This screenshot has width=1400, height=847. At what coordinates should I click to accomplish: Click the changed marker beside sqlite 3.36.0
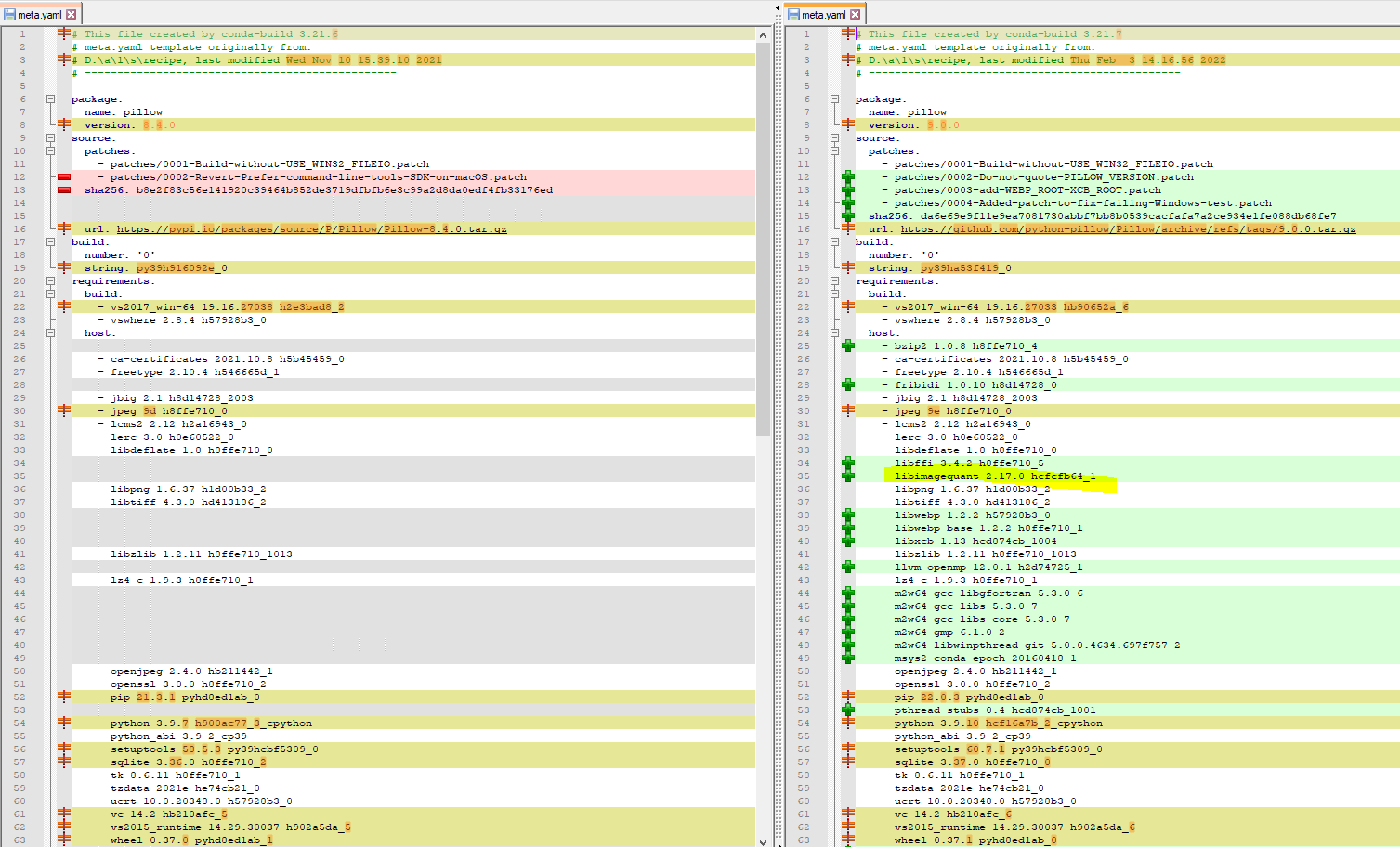(64, 762)
